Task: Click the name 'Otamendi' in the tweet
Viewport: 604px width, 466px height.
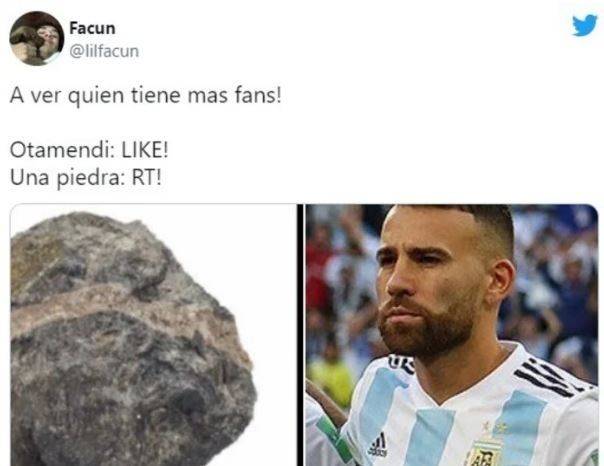Action: coord(59,150)
